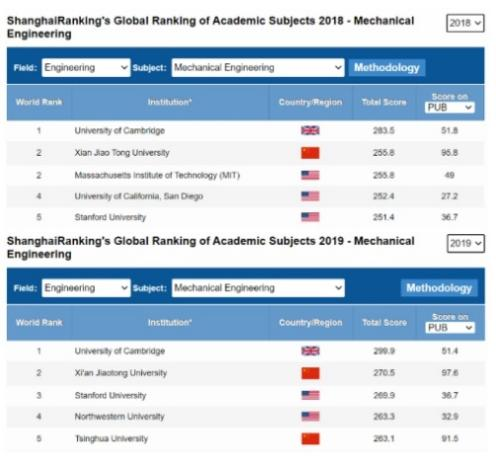Select PUB score 91.5 for Tsinghua

point(450,439)
